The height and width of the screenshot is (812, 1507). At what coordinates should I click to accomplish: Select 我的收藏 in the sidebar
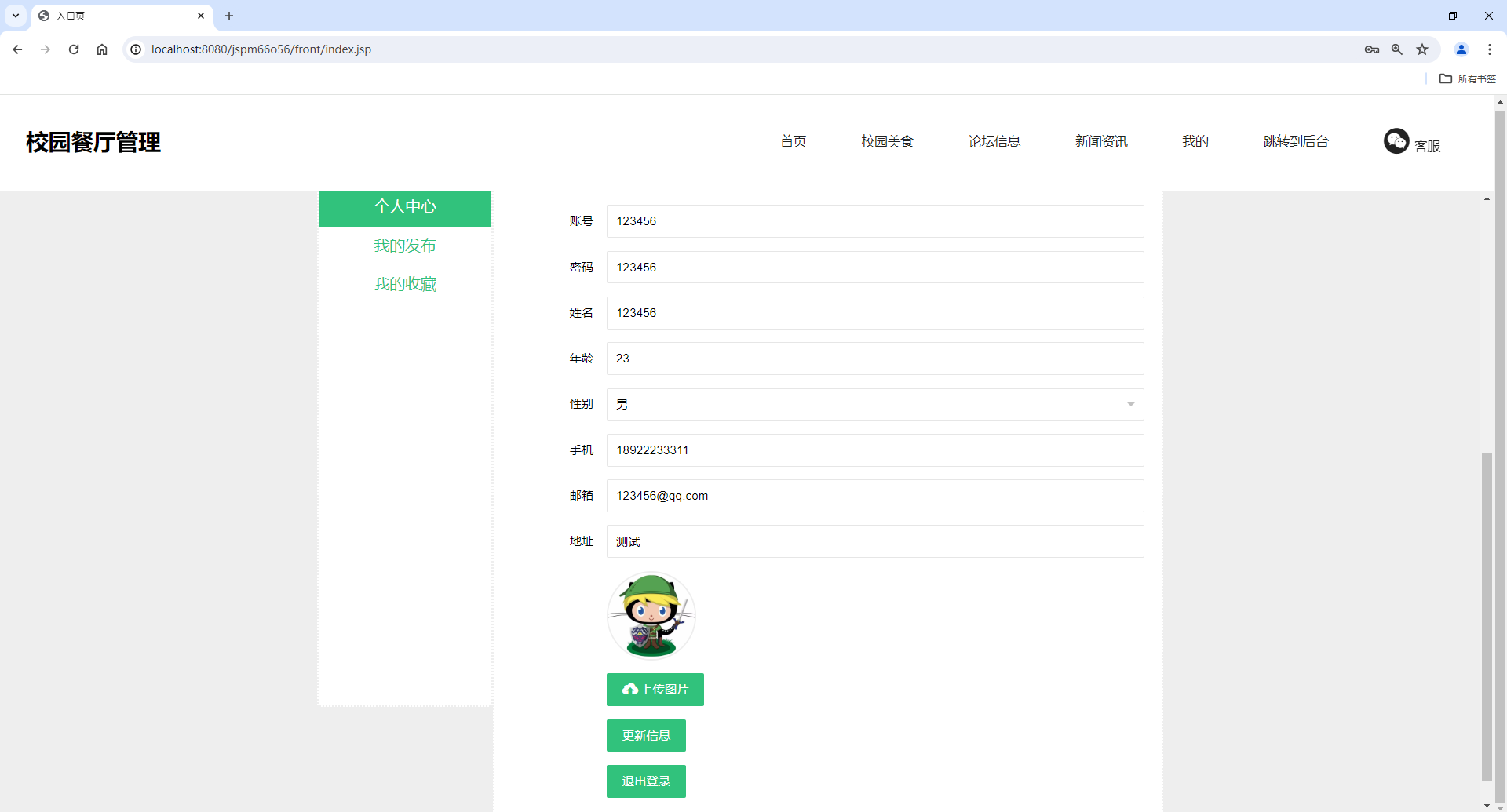(x=405, y=283)
